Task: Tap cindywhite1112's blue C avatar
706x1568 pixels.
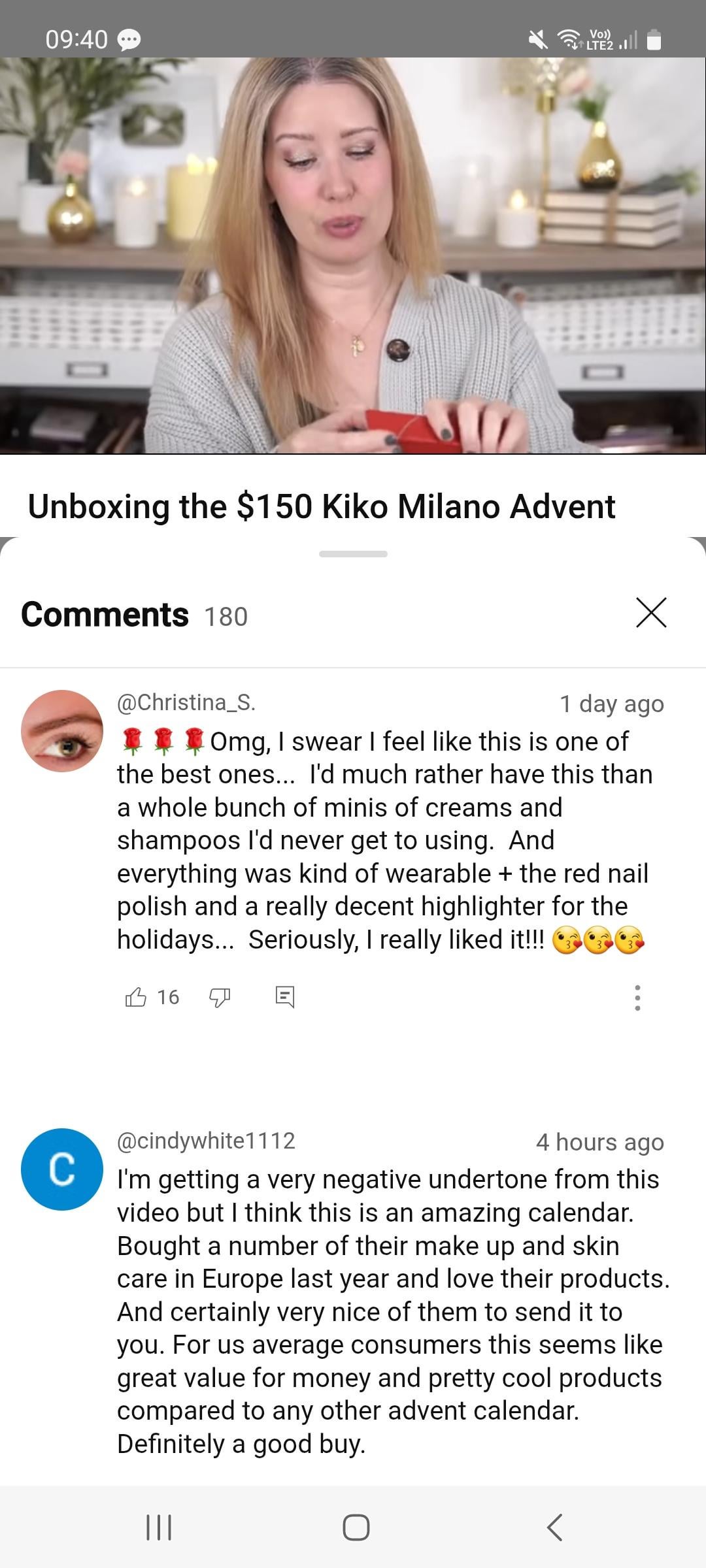Action: coord(62,1169)
